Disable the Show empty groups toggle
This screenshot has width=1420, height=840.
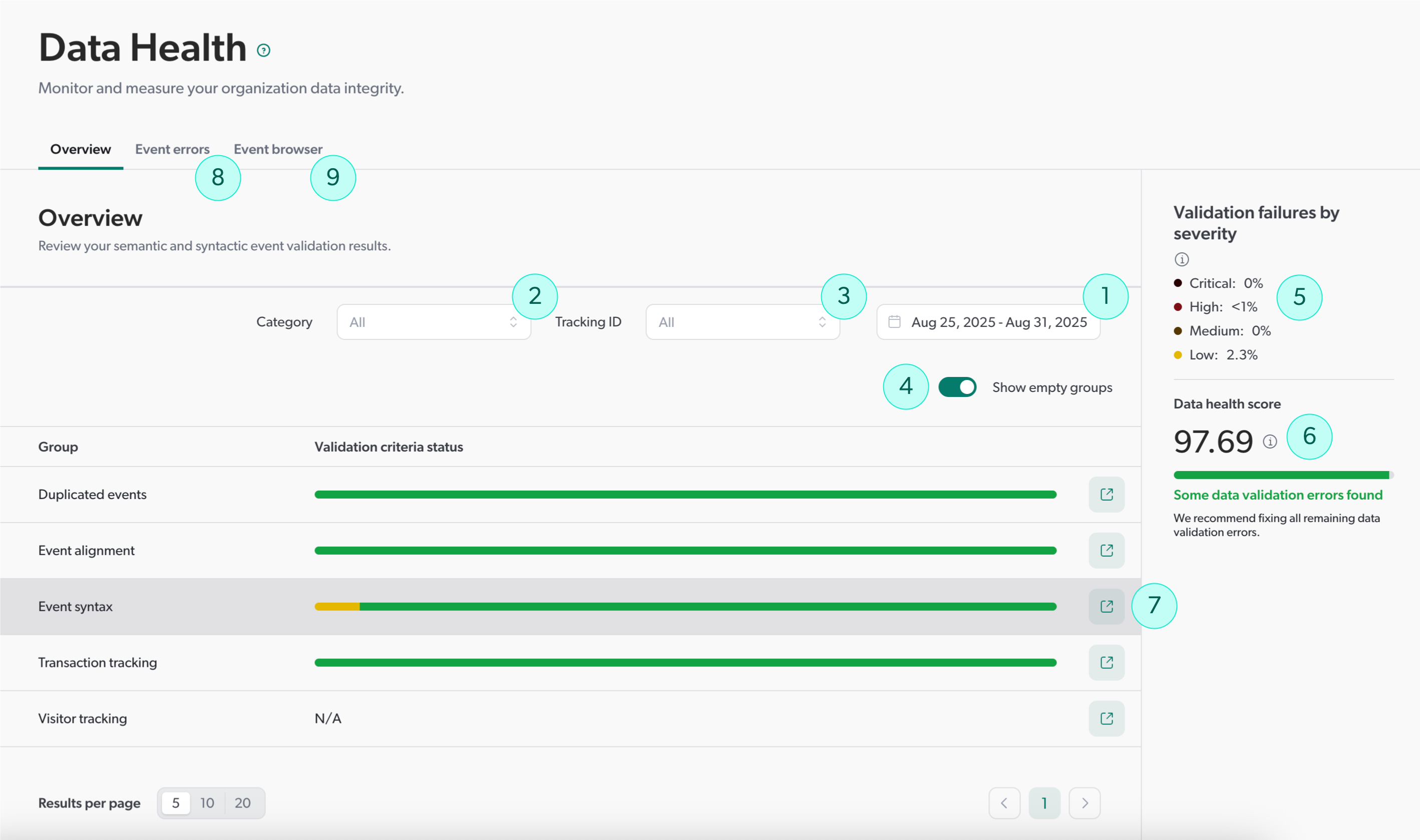[x=957, y=387]
